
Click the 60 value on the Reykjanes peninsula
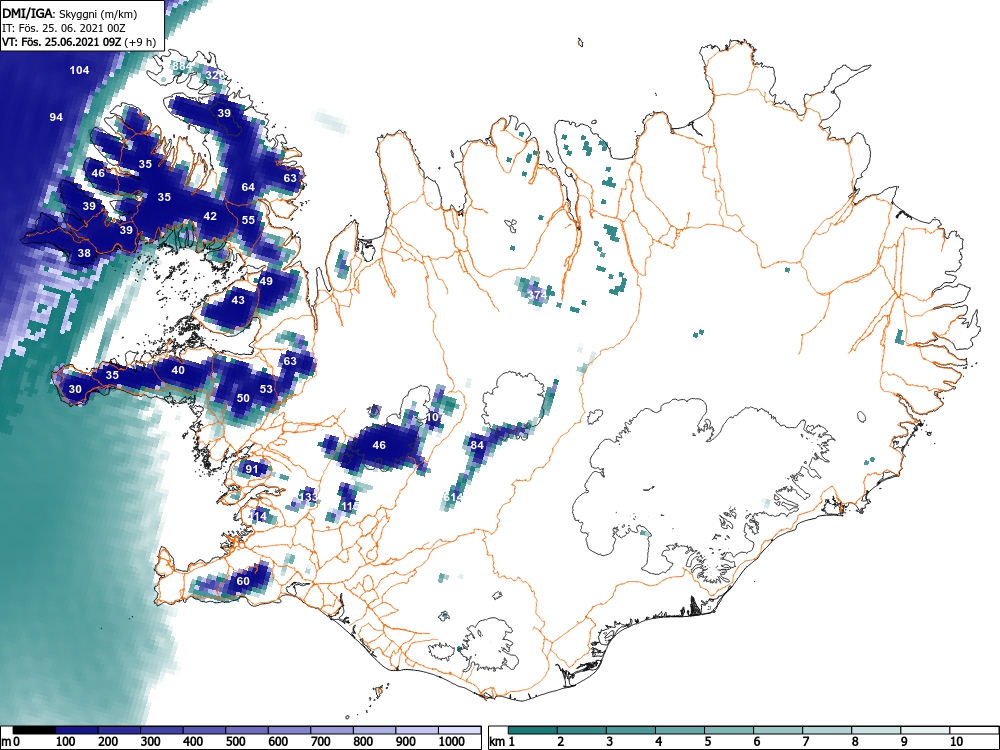pos(243,582)
